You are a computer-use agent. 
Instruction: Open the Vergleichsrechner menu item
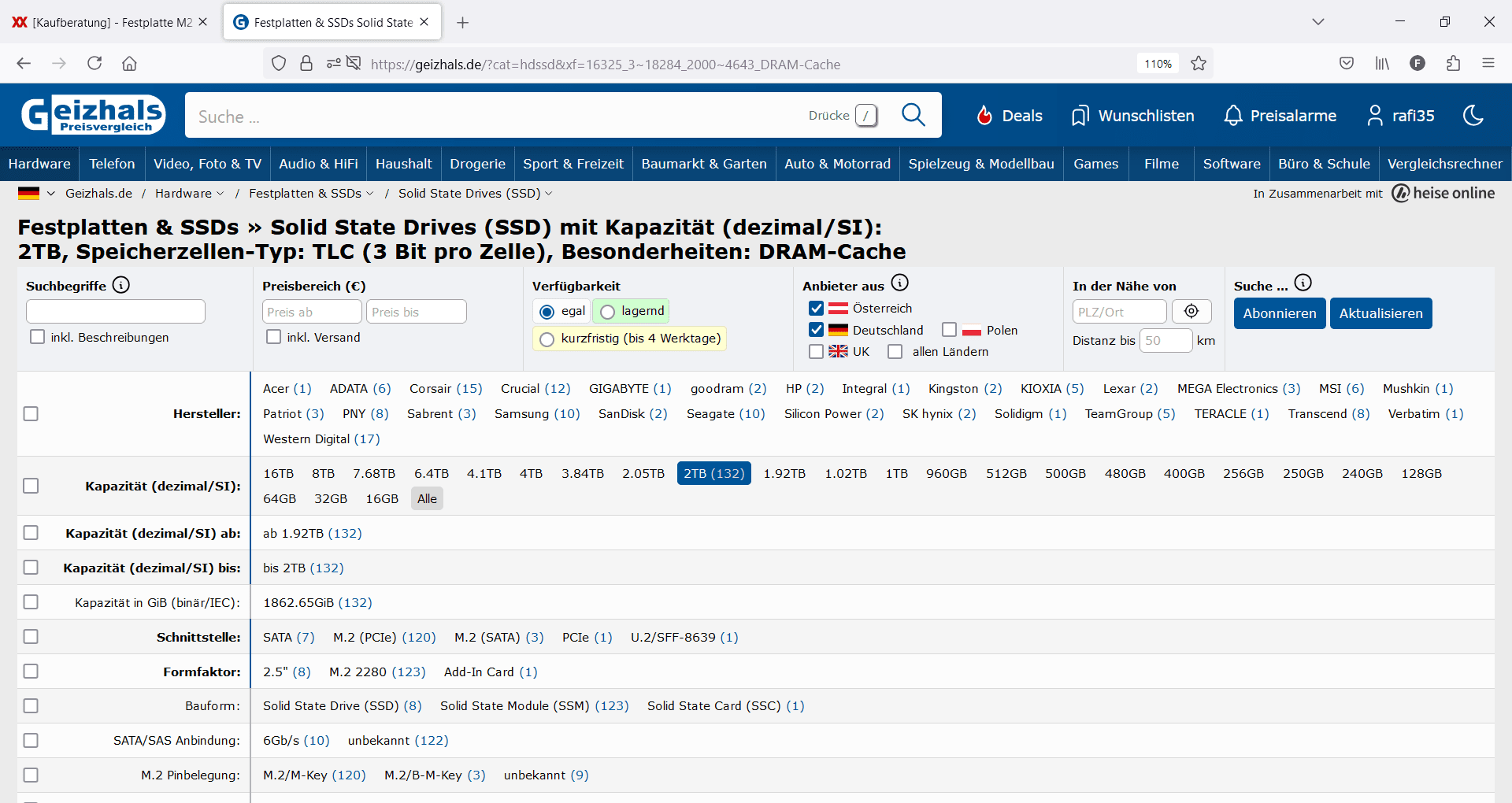point(1445,164)
